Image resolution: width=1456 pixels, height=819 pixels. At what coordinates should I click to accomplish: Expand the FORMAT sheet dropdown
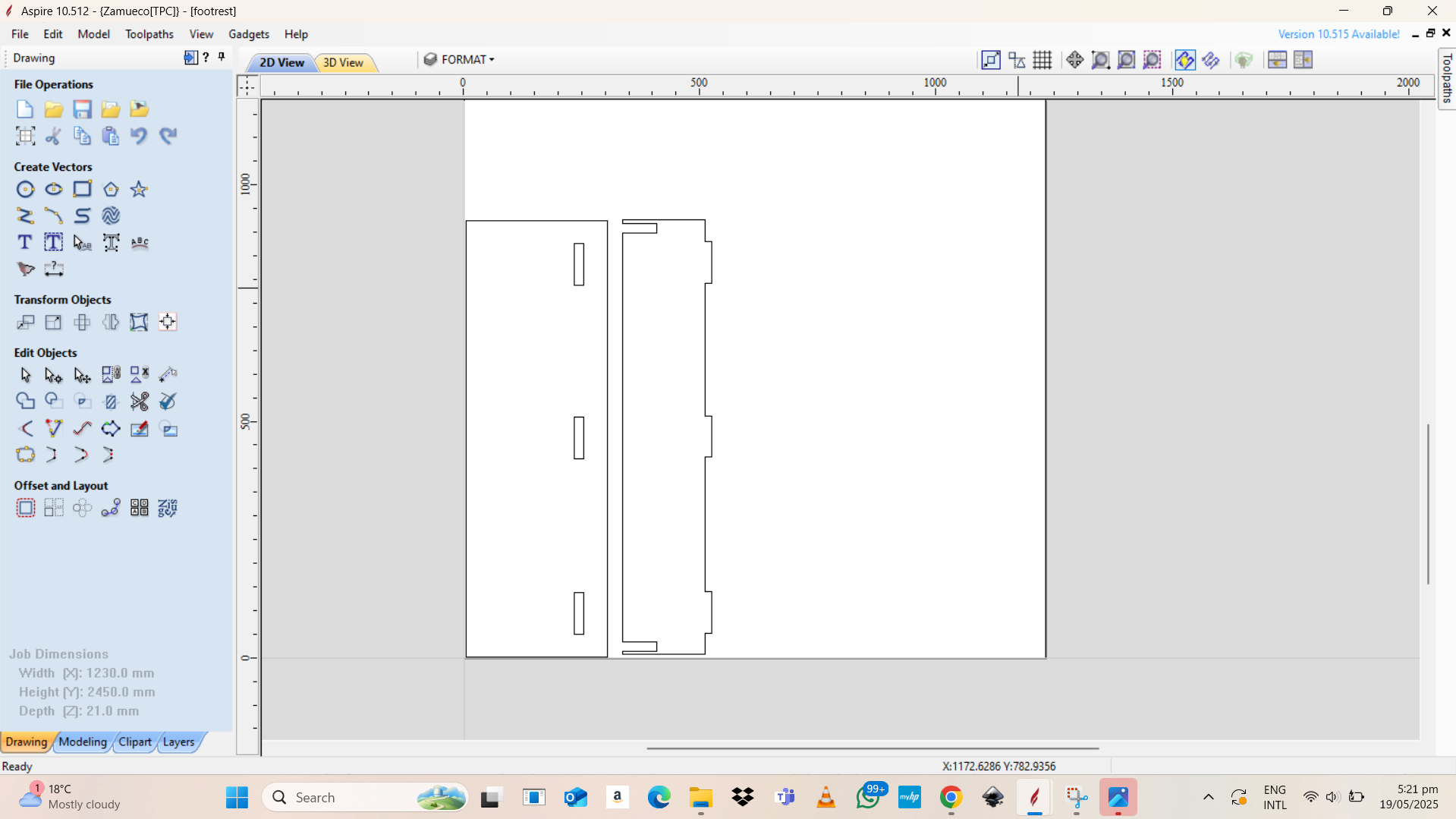(460, 59)
